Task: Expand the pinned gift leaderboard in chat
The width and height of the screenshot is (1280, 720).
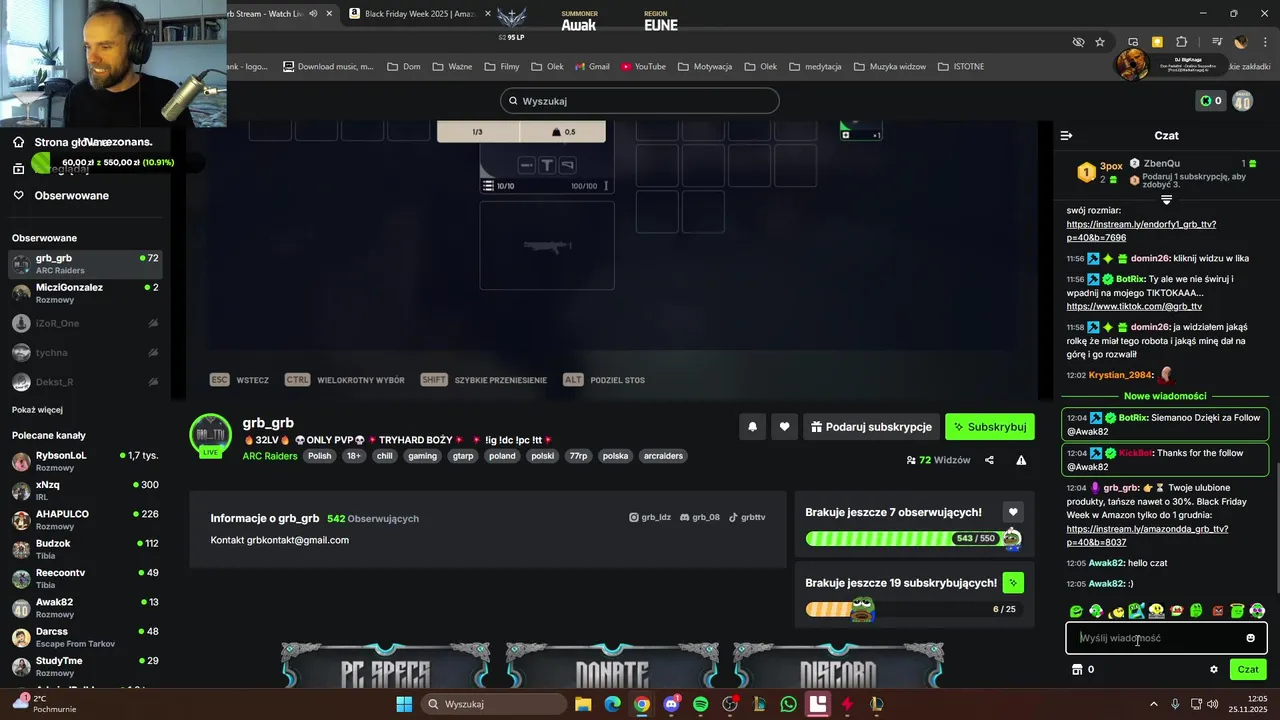Action: coord(1166,200)
